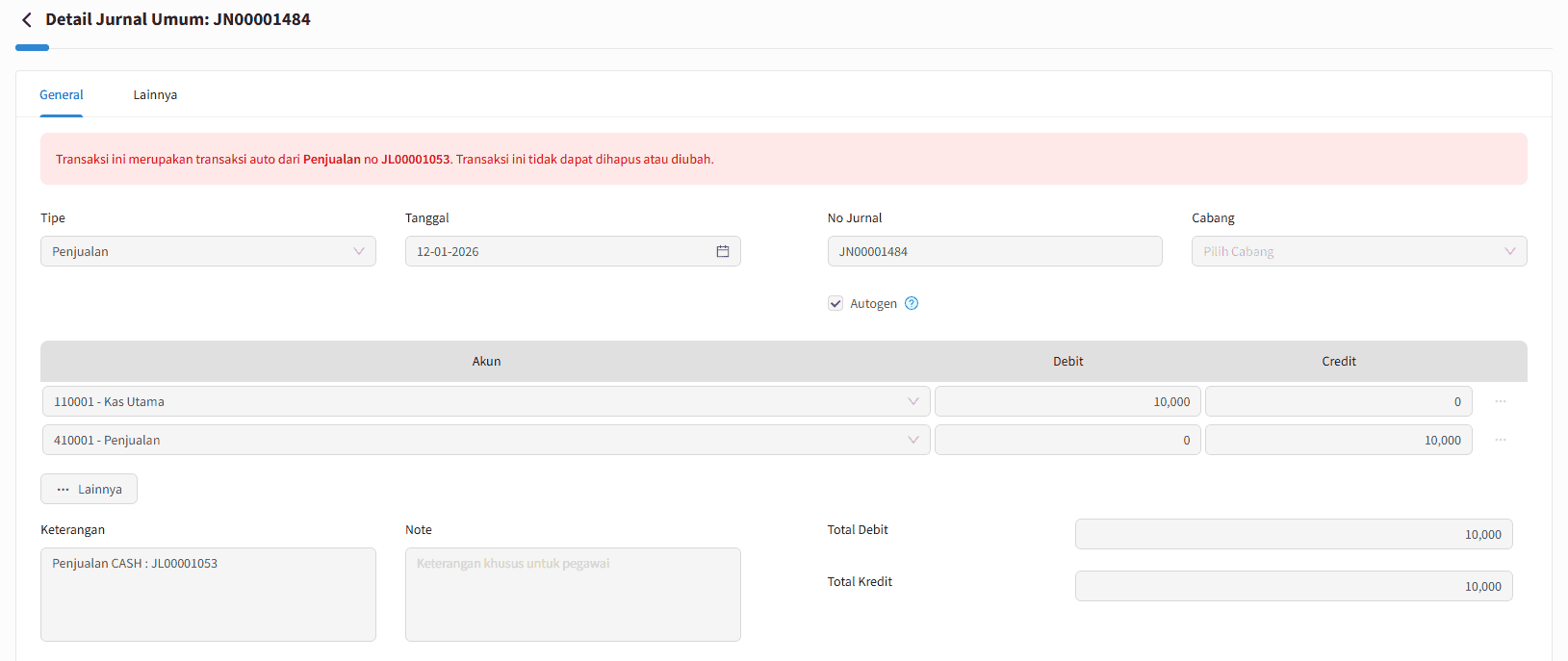Expand the 410001 - Penjualan account dropdown
This screenshot has width=1568, height=661.
(x=486, y=440)
